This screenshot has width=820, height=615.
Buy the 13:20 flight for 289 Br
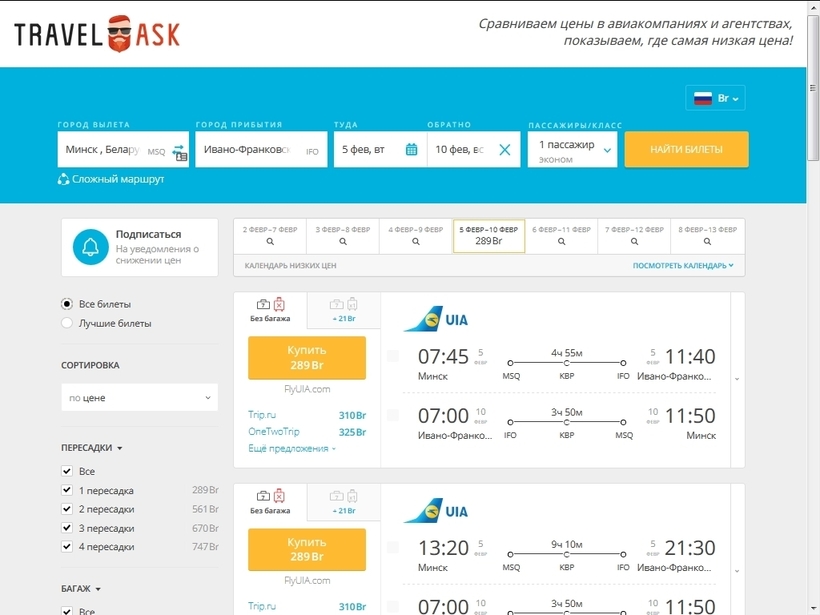click(x=307, y=550)
